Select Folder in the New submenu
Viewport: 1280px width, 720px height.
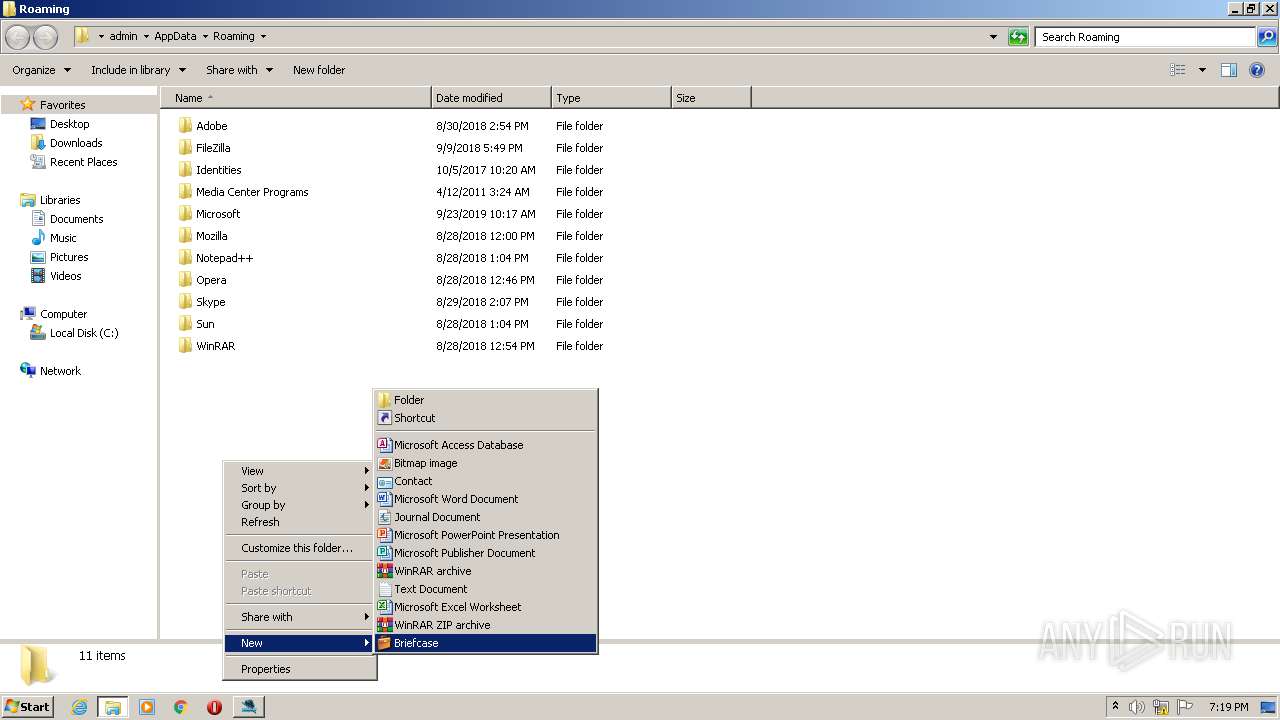[486, 400]
